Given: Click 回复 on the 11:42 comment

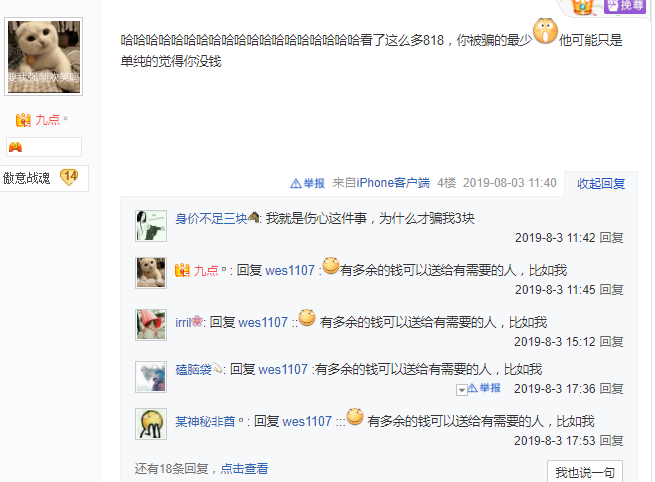Looking at the screenshot, I should [x=612, y=238].
